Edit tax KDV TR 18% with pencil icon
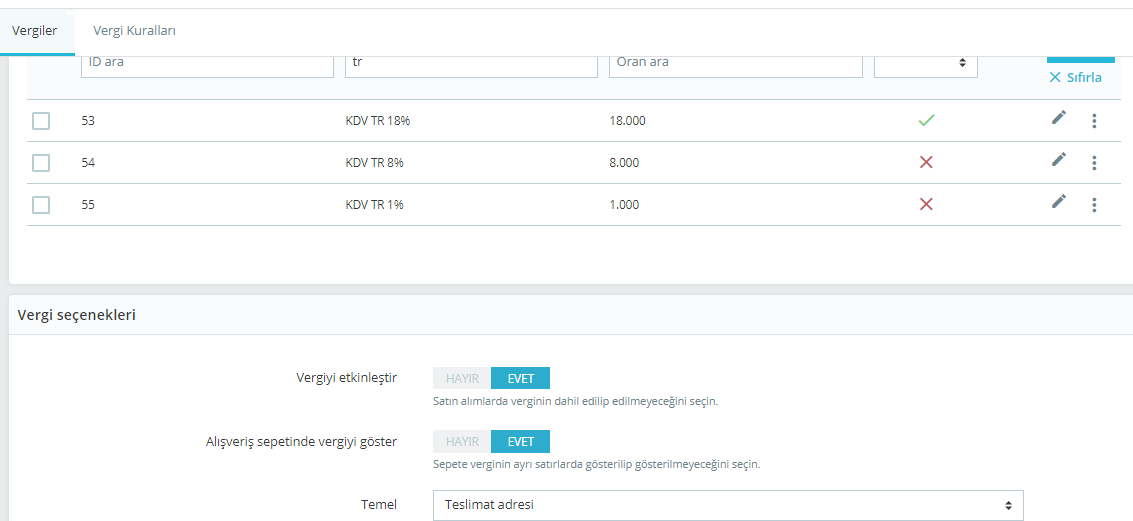1133x521 pixels. (x=1059, y=118)
